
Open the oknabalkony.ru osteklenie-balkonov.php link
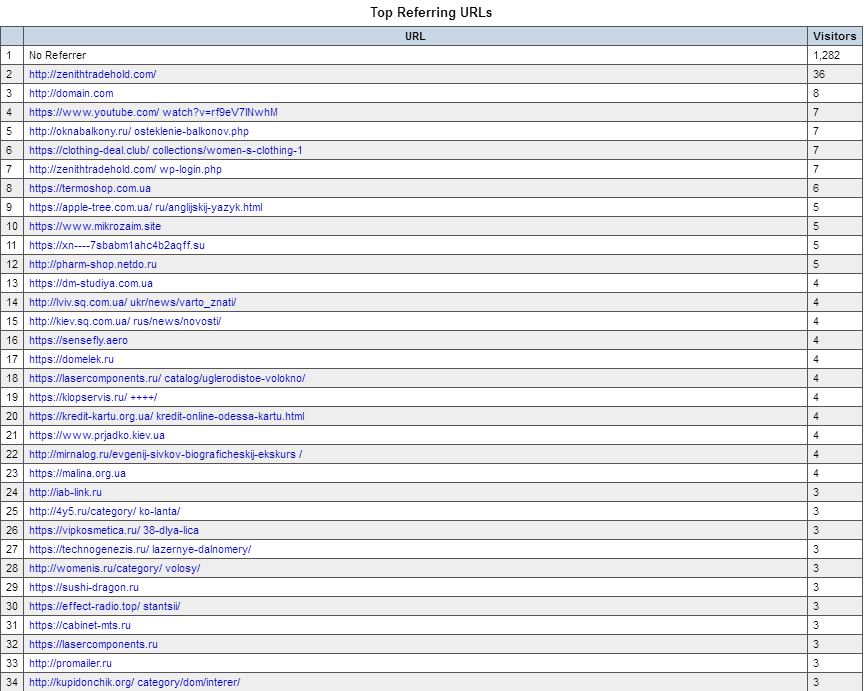pyautogui.click(x=139, y=131)
